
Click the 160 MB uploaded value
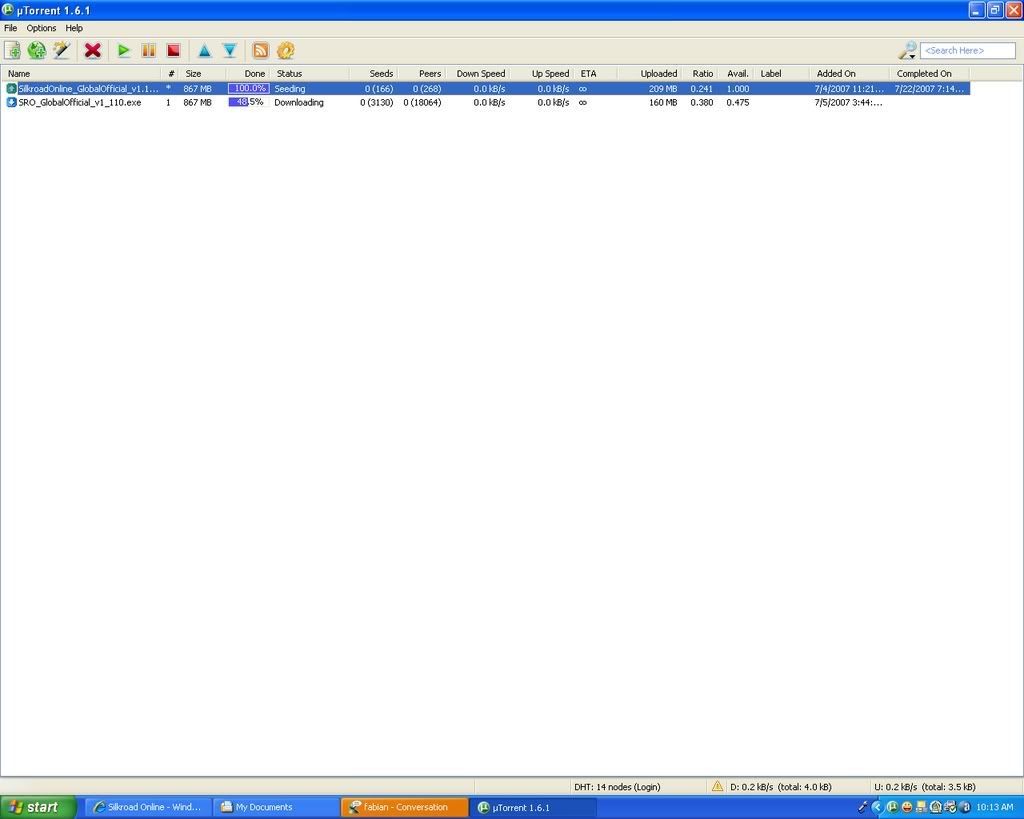click(x=663, y=103)
